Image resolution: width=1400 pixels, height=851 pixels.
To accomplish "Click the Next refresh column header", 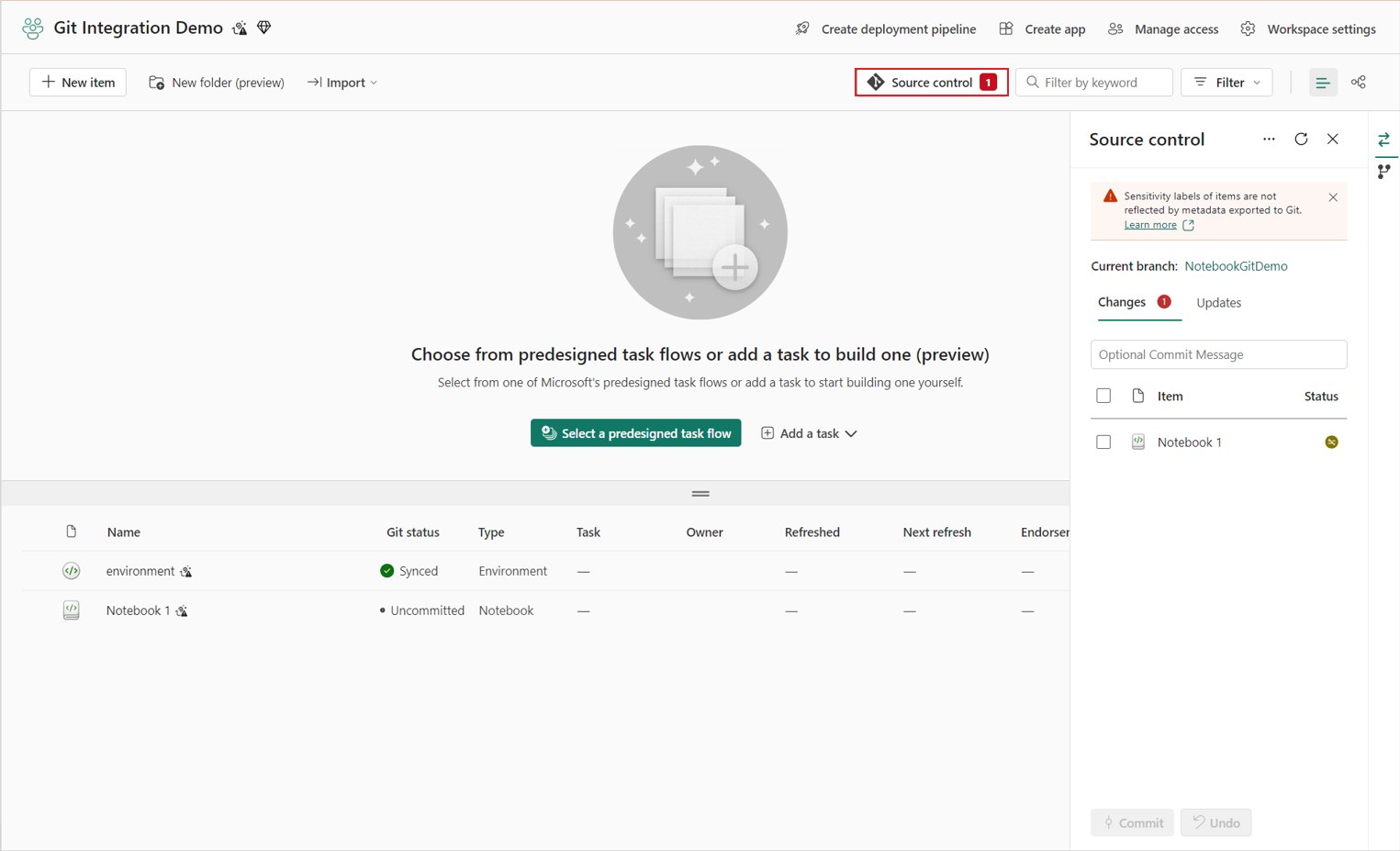I will coord(936,532).
